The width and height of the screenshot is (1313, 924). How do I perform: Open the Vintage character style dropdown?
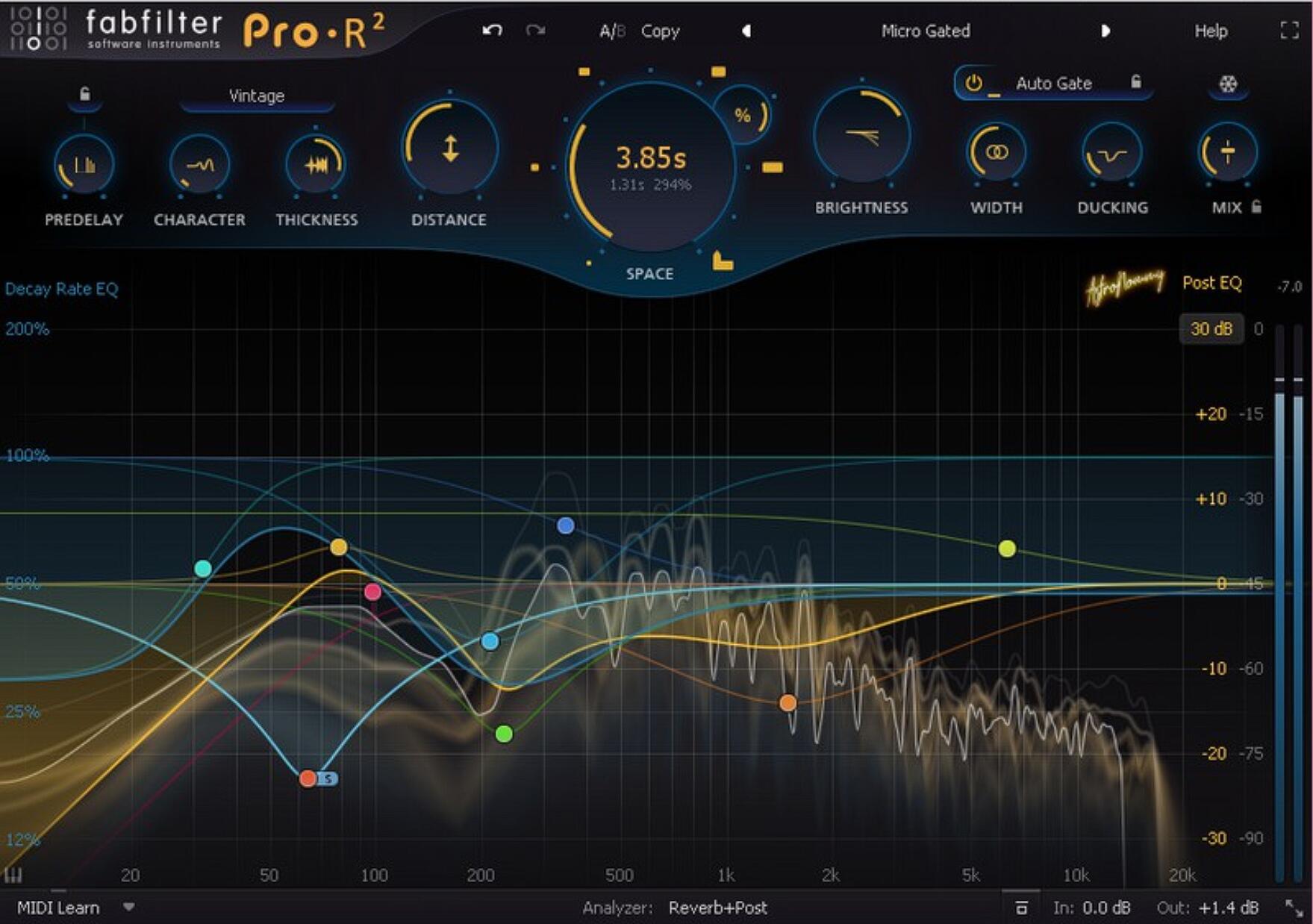click(256, 96)
